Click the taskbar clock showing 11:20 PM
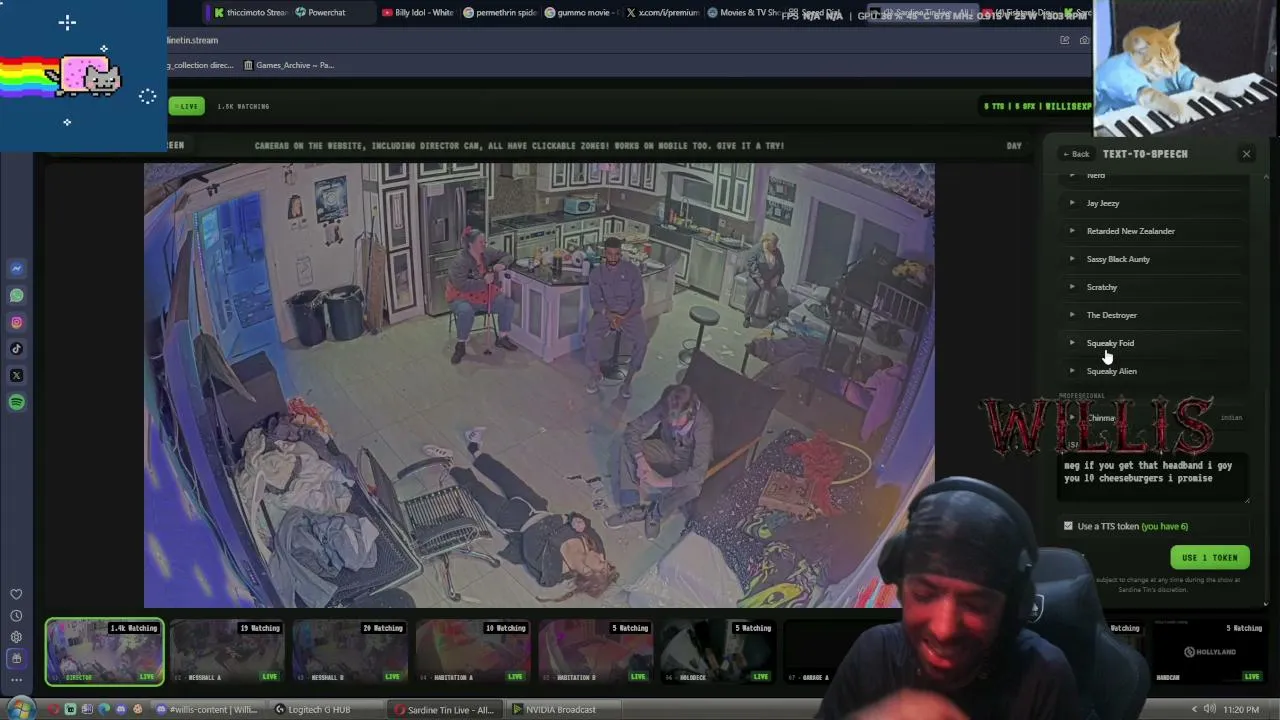The image size is (1280, 720). tap(1241, 710)
